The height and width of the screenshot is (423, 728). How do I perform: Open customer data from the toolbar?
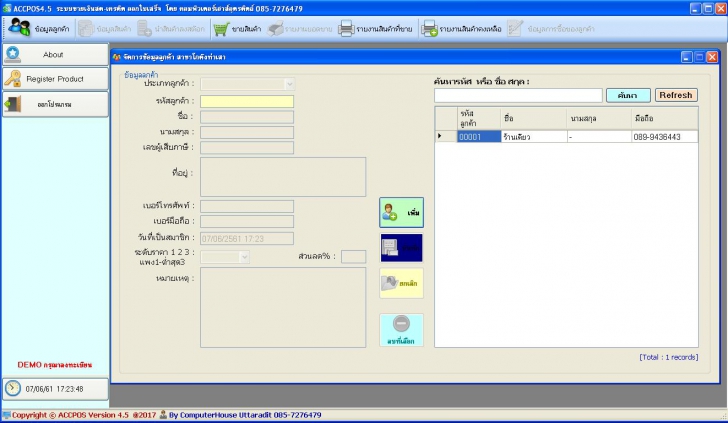[x=39, y=28]
